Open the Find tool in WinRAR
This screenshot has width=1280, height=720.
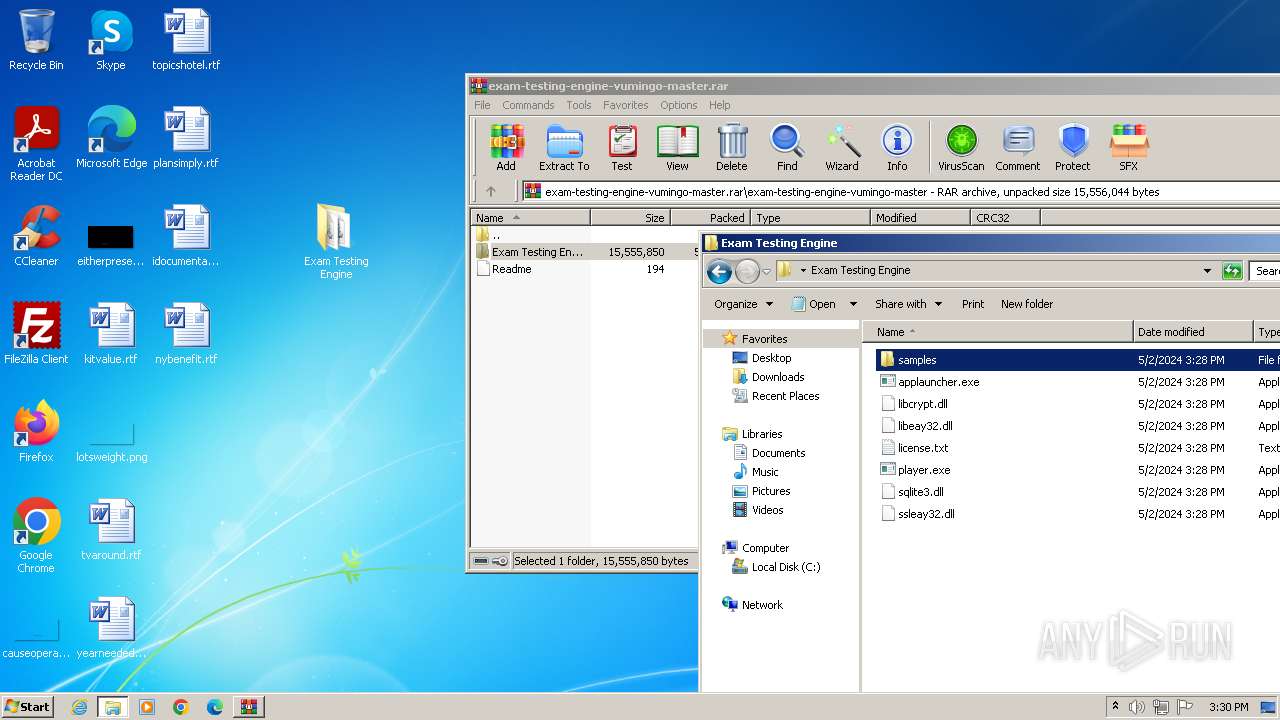point(787,148)
